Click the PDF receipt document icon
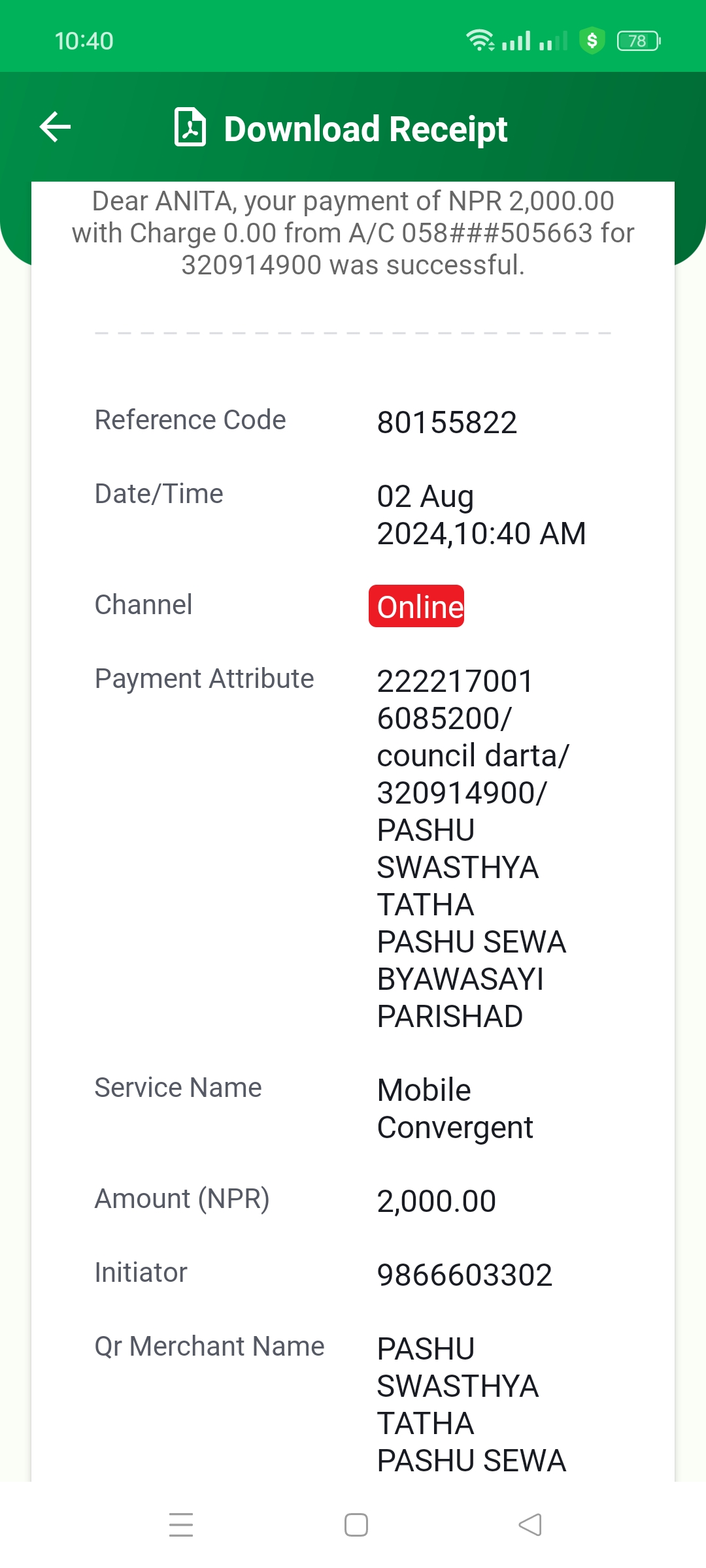This screenshot has width=706, height=1568. tap(190, 127)
